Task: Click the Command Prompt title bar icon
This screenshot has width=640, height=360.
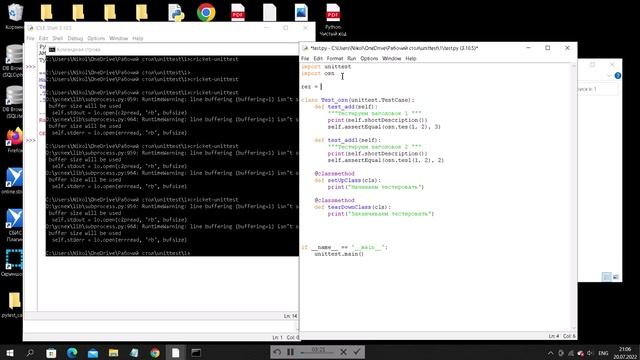Action: [52, 49]
